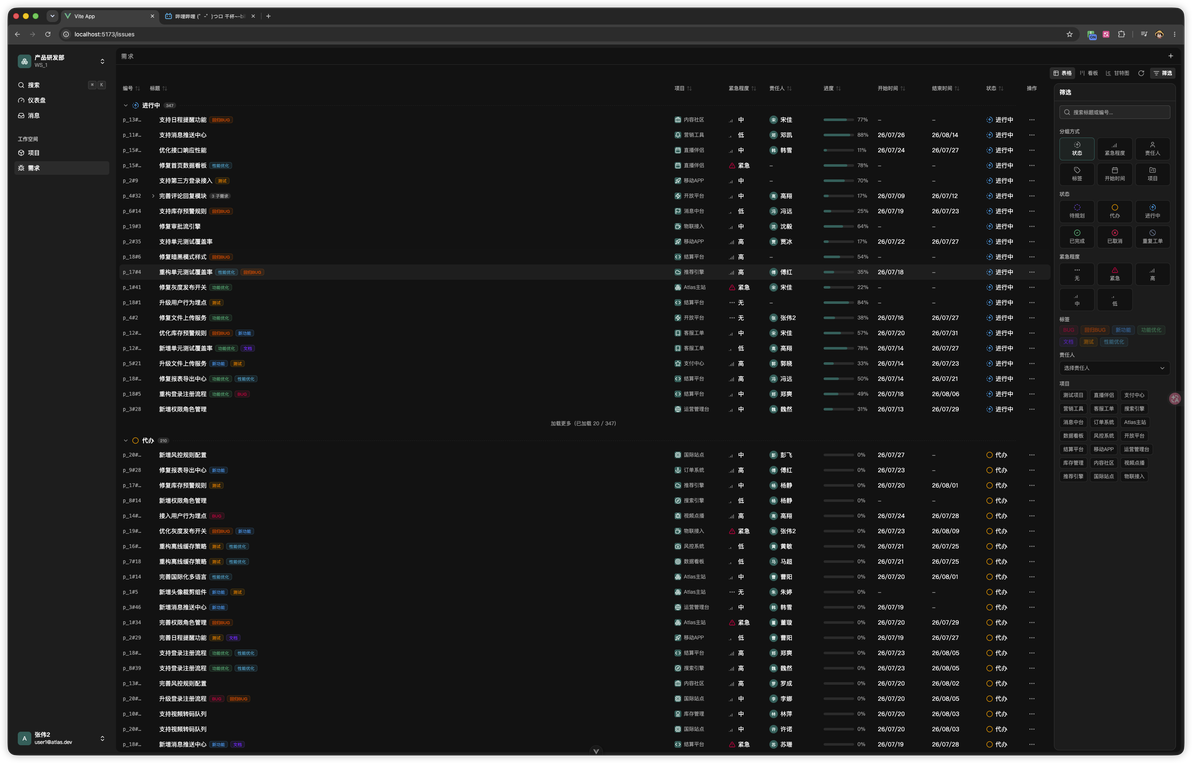The height and width of the screenshot is (763, 1192).
Task: Open issue 支持库存预警规则
Action: click(182, 211)
